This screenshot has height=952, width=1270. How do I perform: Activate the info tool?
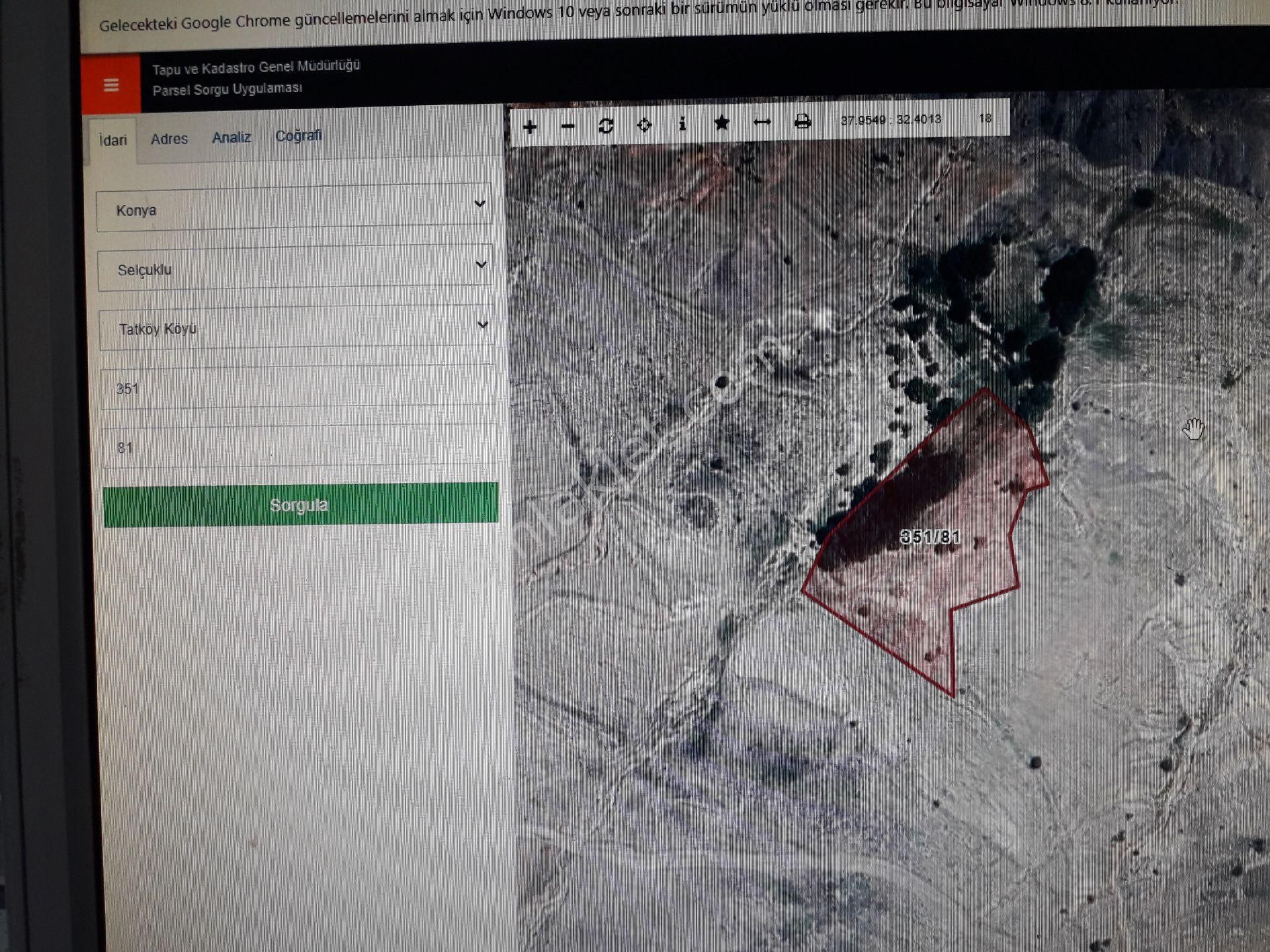(x=683, y=124)
